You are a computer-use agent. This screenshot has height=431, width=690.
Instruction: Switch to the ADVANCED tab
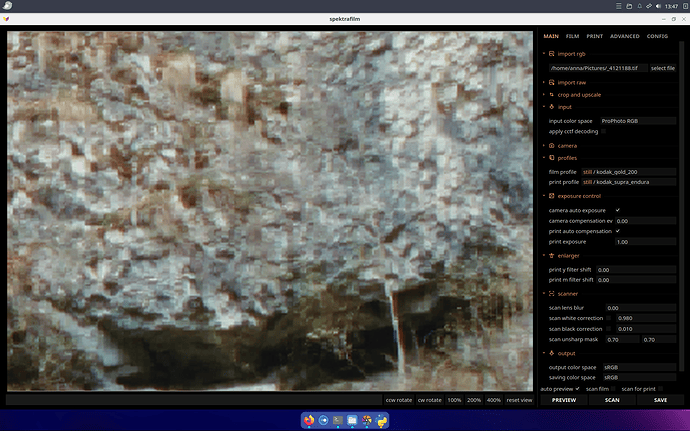[624, 36]
